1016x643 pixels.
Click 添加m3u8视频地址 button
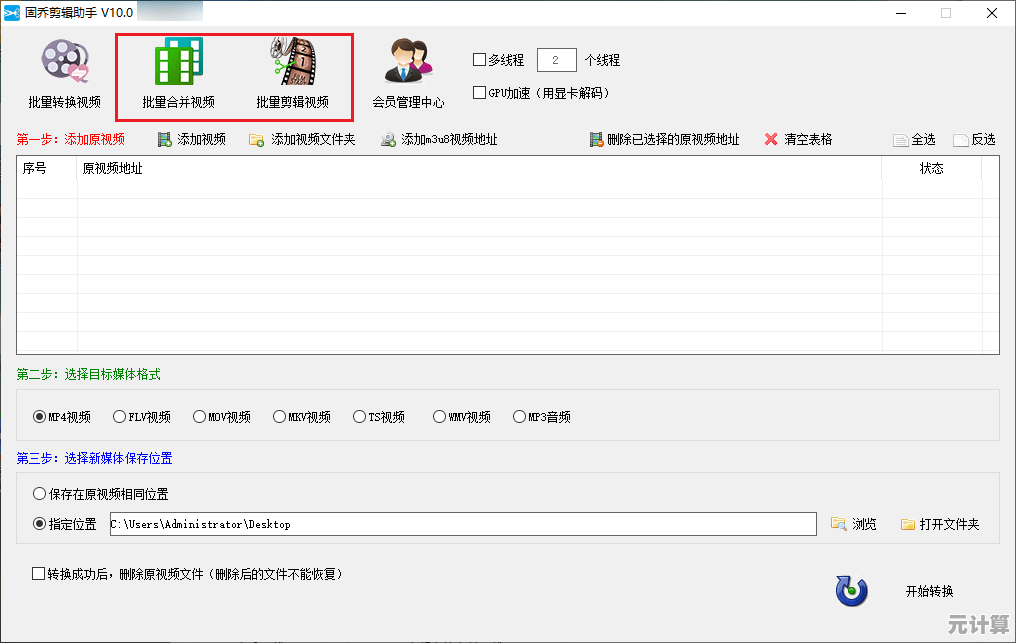coord(439,140)
